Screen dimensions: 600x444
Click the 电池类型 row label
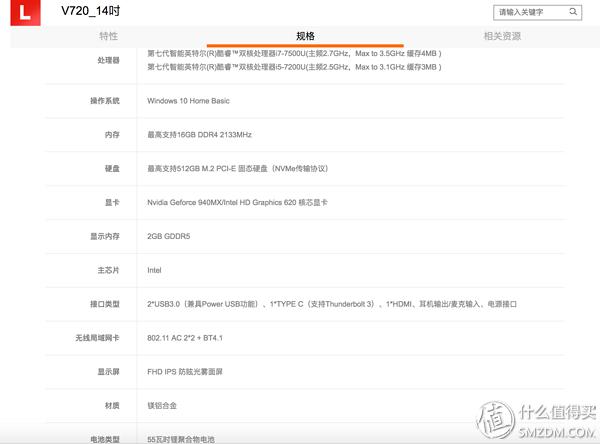coord(105,439)
